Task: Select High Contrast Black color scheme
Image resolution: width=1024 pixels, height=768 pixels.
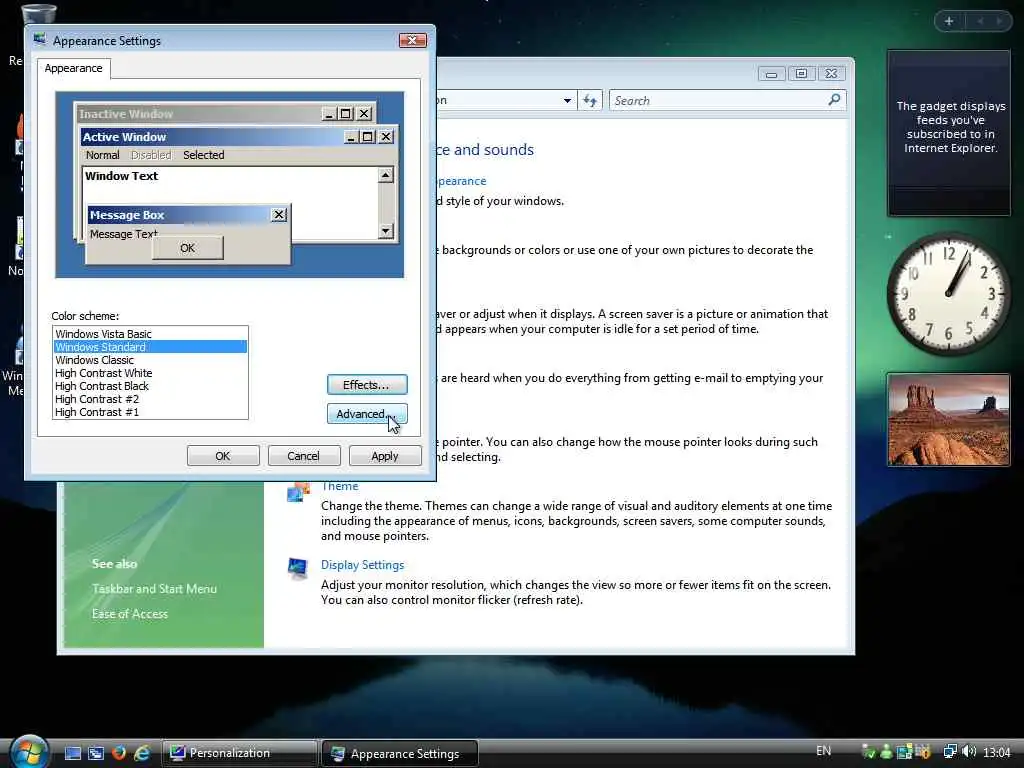Action: (x=150, y=386)
